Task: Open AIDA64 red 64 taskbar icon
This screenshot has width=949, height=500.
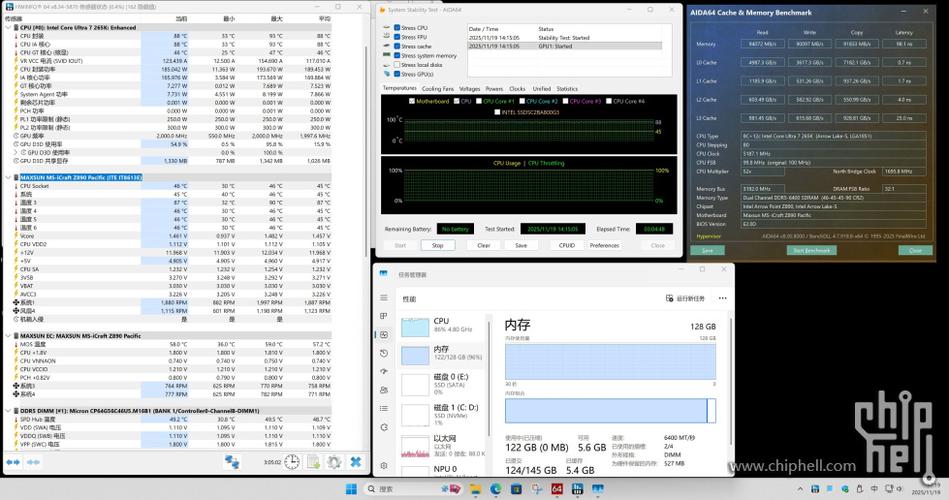Action: (557, 488)
